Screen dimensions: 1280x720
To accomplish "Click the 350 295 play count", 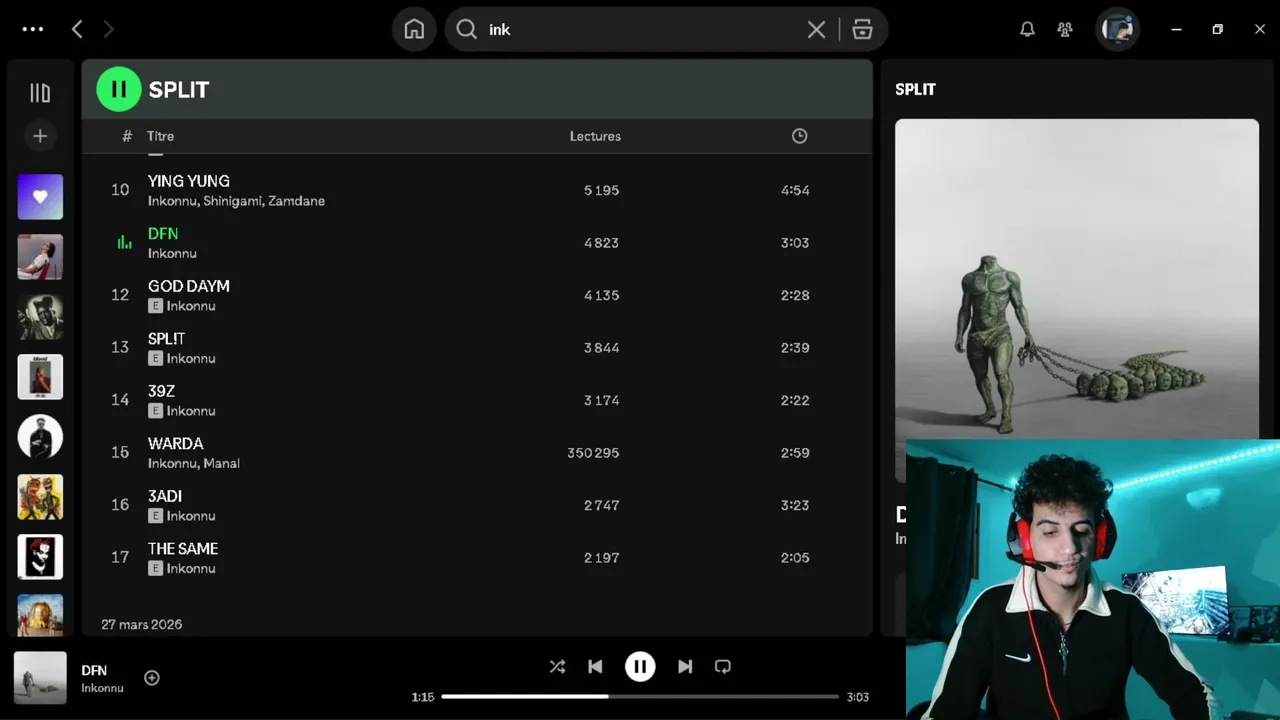I will point(593,453).
